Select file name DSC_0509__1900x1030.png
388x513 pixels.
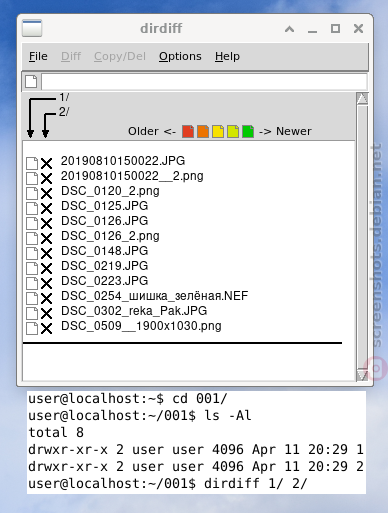pyautogui.click(x=141, y=326)
